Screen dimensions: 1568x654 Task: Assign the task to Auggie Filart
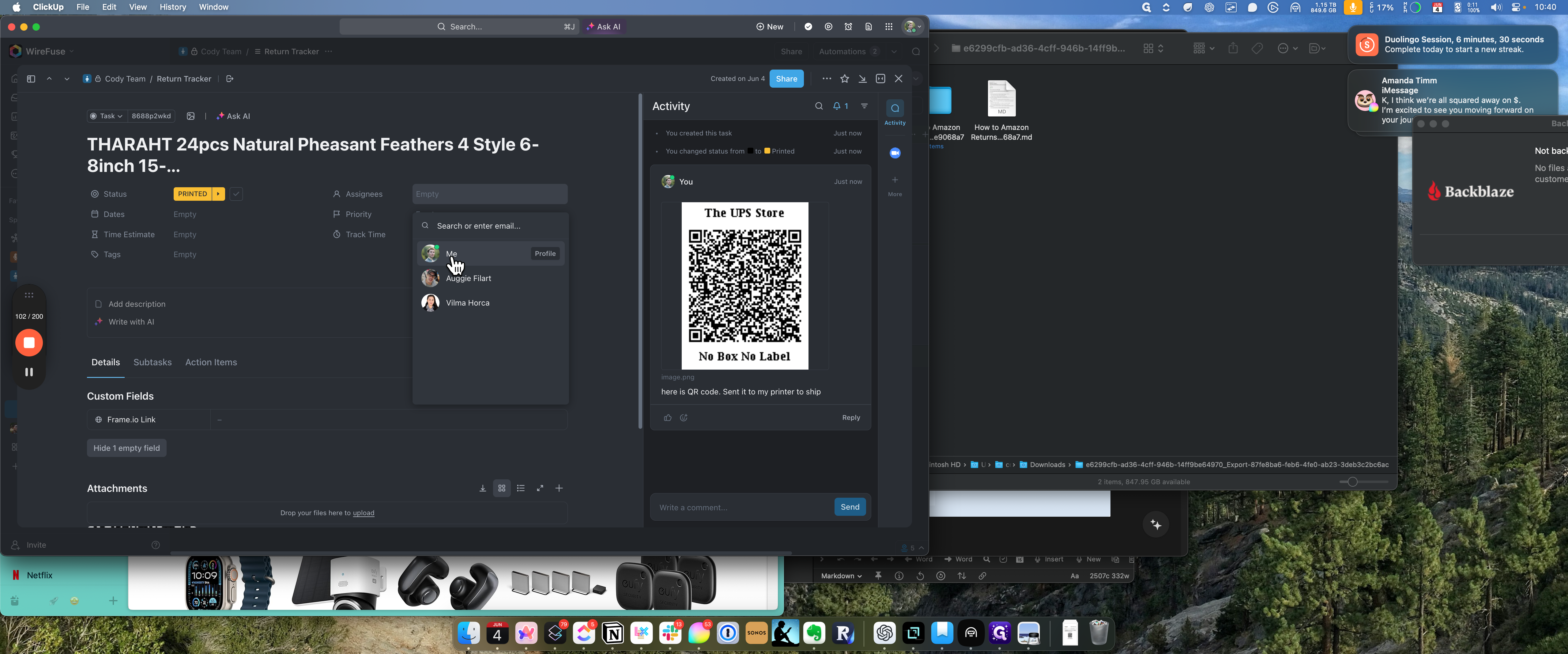coord(491,278)
